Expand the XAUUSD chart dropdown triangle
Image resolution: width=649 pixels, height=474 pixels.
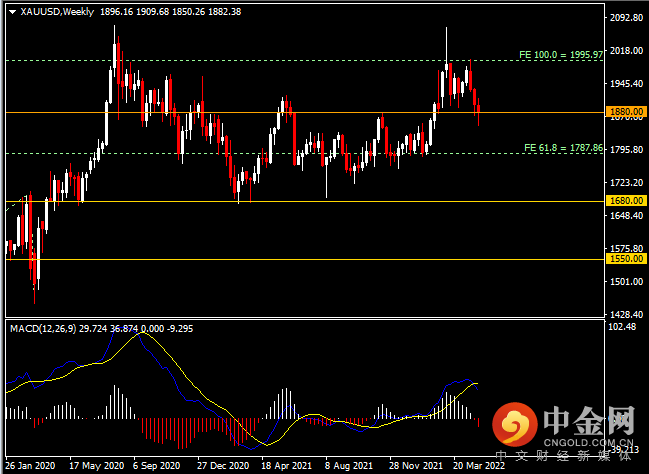click(x=12, y=12)
